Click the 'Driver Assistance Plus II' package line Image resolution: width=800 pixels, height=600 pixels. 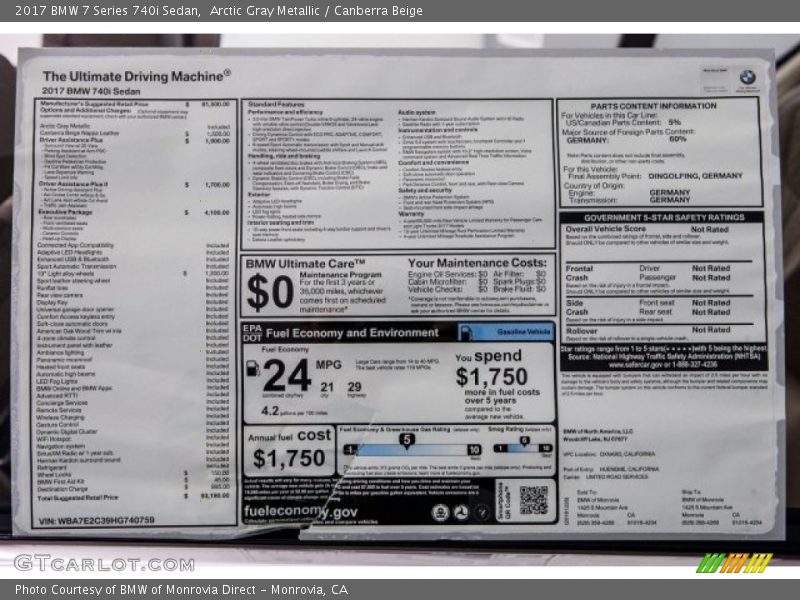click(73, 184)
